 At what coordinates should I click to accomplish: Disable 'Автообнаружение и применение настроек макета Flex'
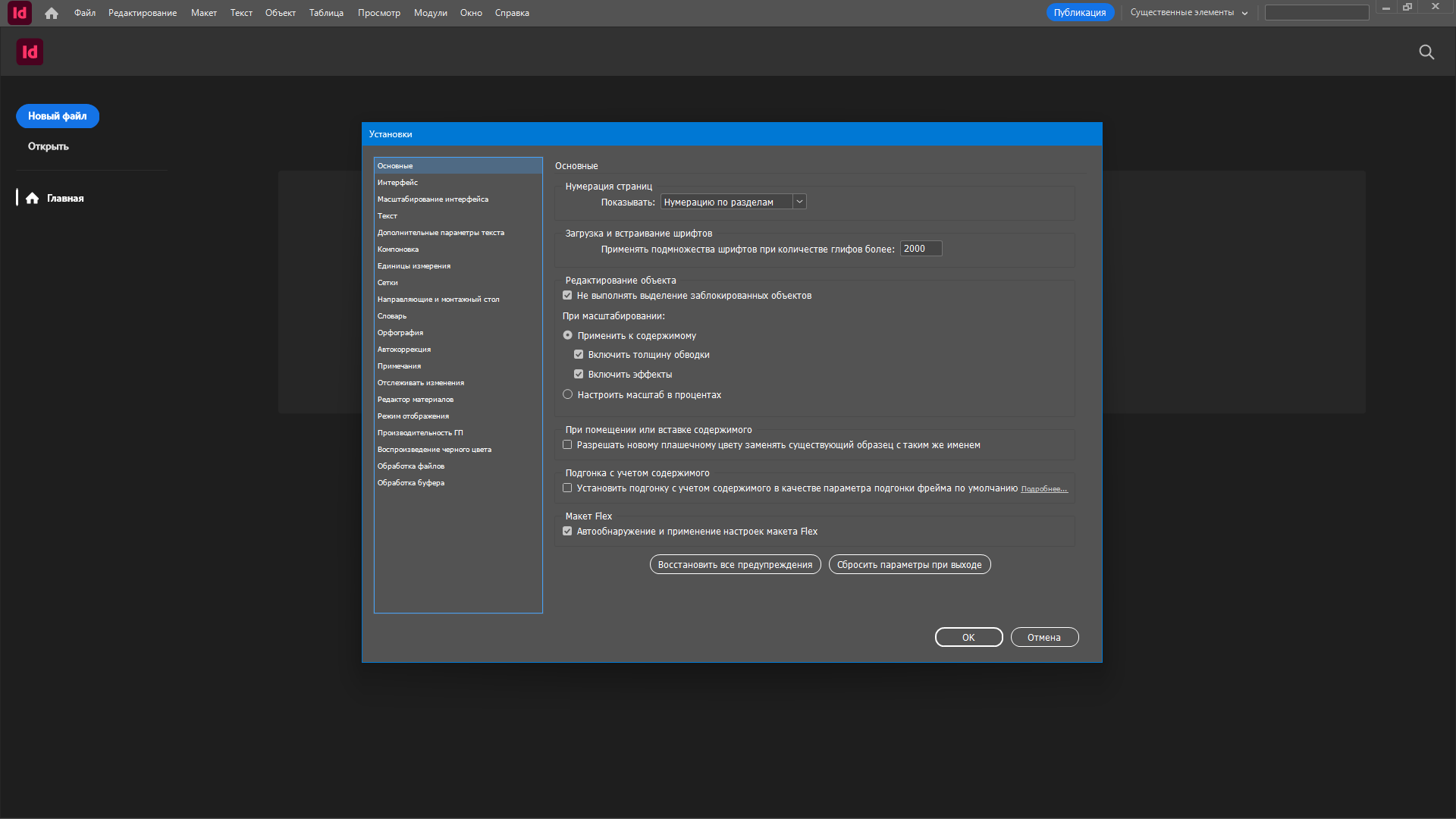pos(567,532)
